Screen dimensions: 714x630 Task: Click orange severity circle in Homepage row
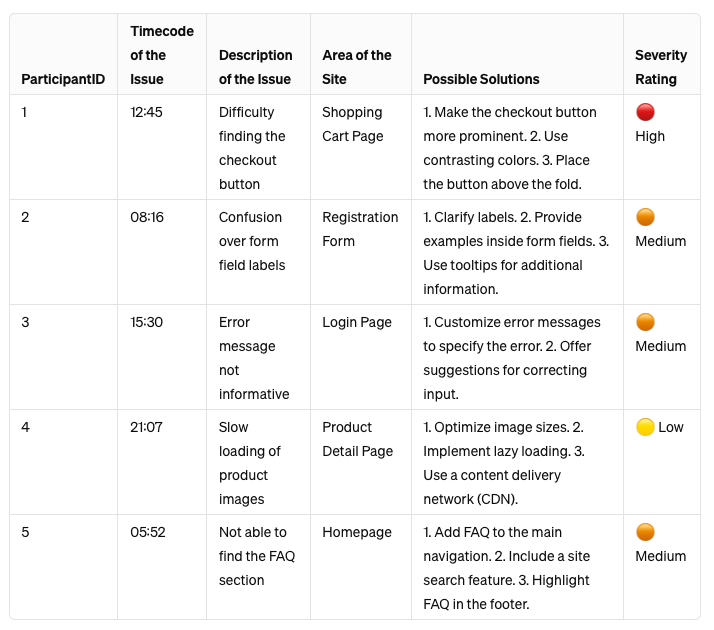point(645,532)
